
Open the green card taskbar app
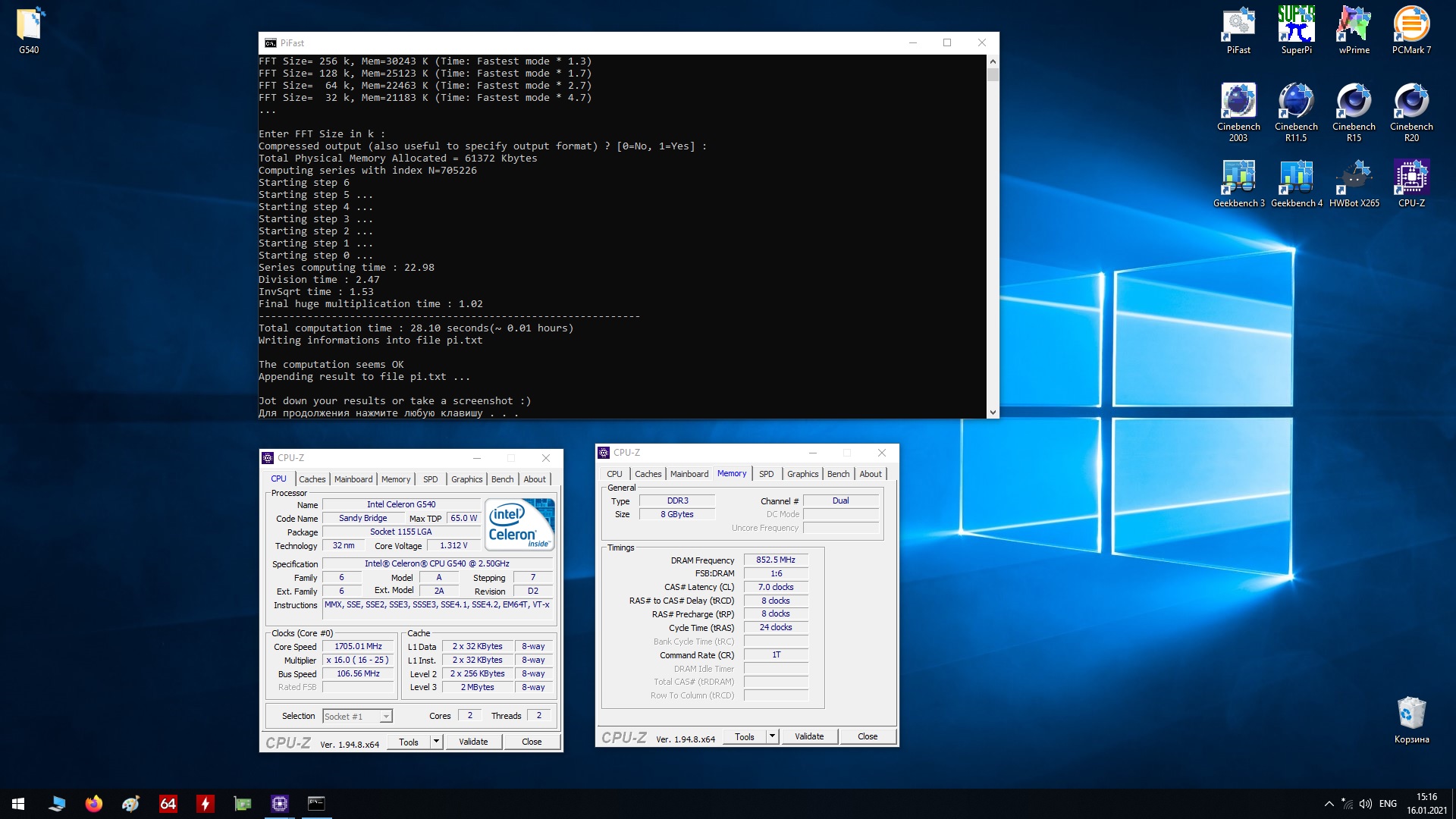coord(242,804)
